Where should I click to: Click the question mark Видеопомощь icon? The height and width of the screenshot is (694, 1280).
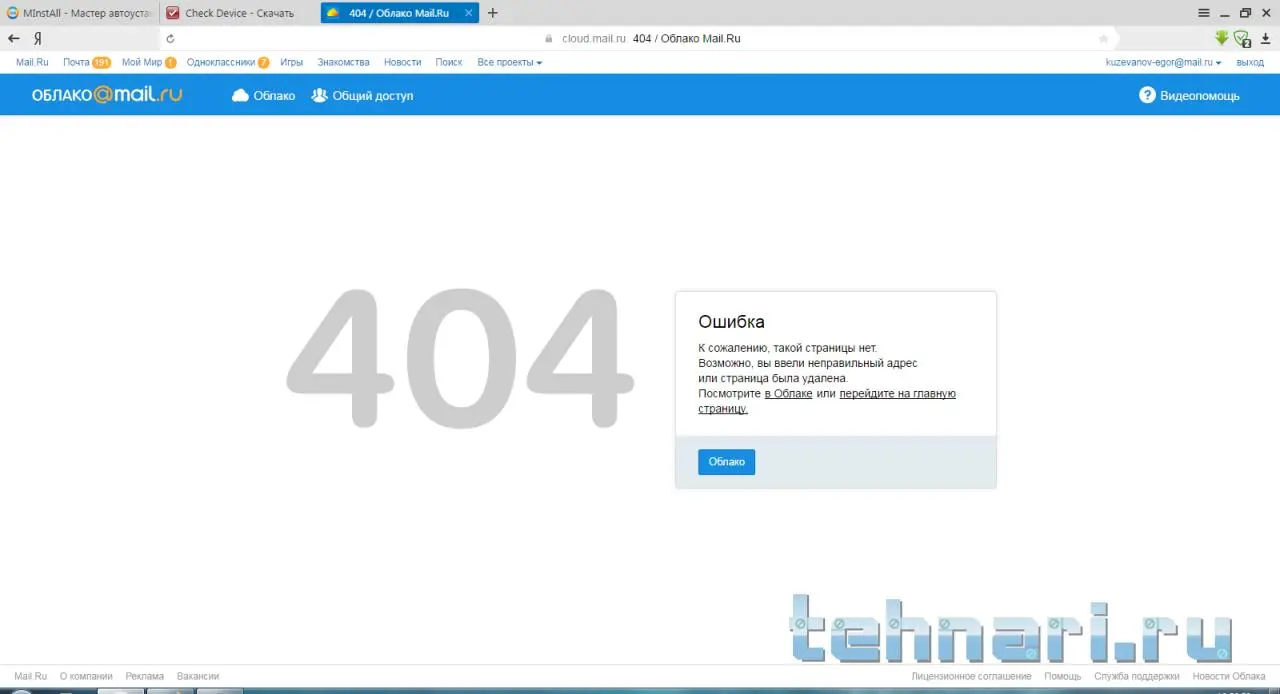tap(1147, 95)
